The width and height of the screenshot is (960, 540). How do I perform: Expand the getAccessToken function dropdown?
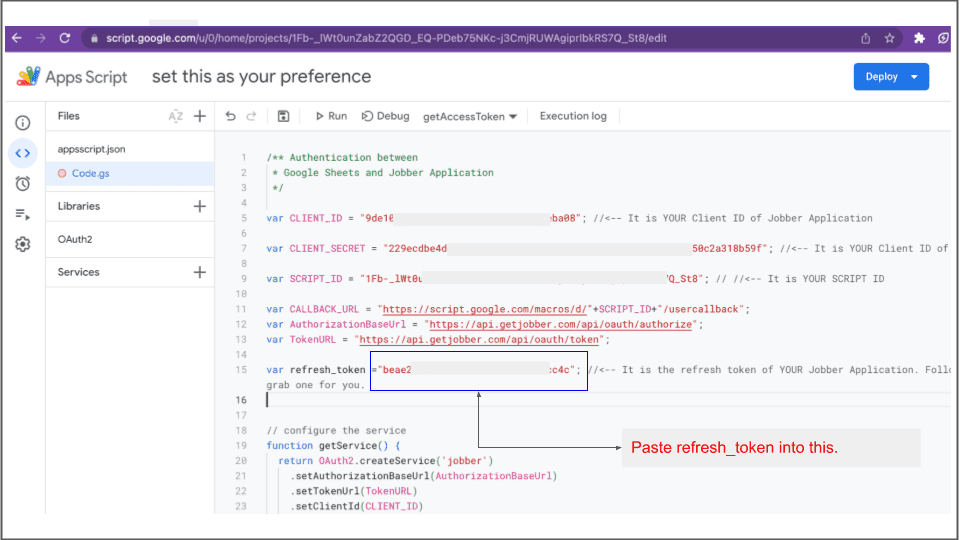coord(470,116)
